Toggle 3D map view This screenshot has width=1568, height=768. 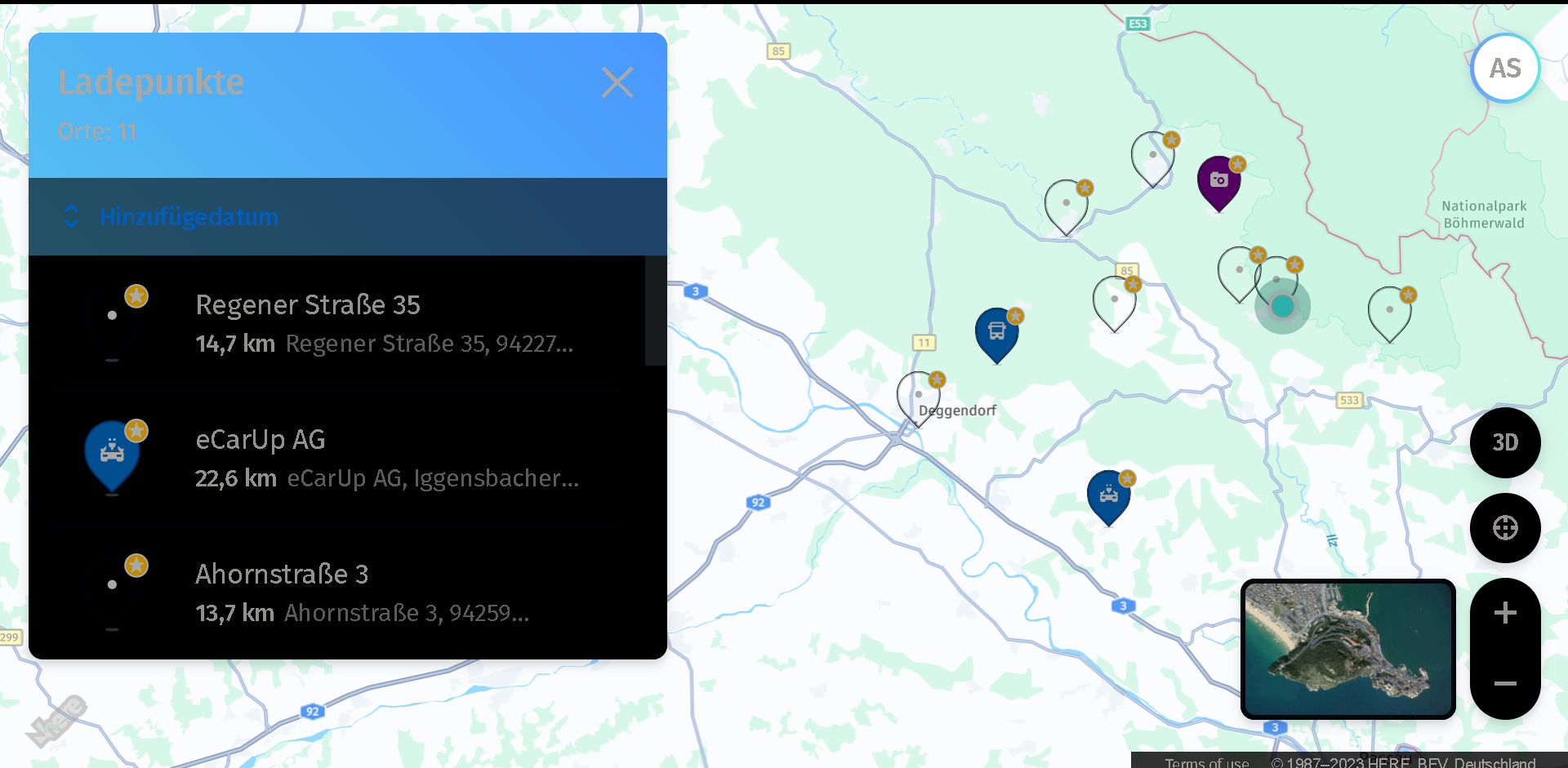(x=1504, y=442)
